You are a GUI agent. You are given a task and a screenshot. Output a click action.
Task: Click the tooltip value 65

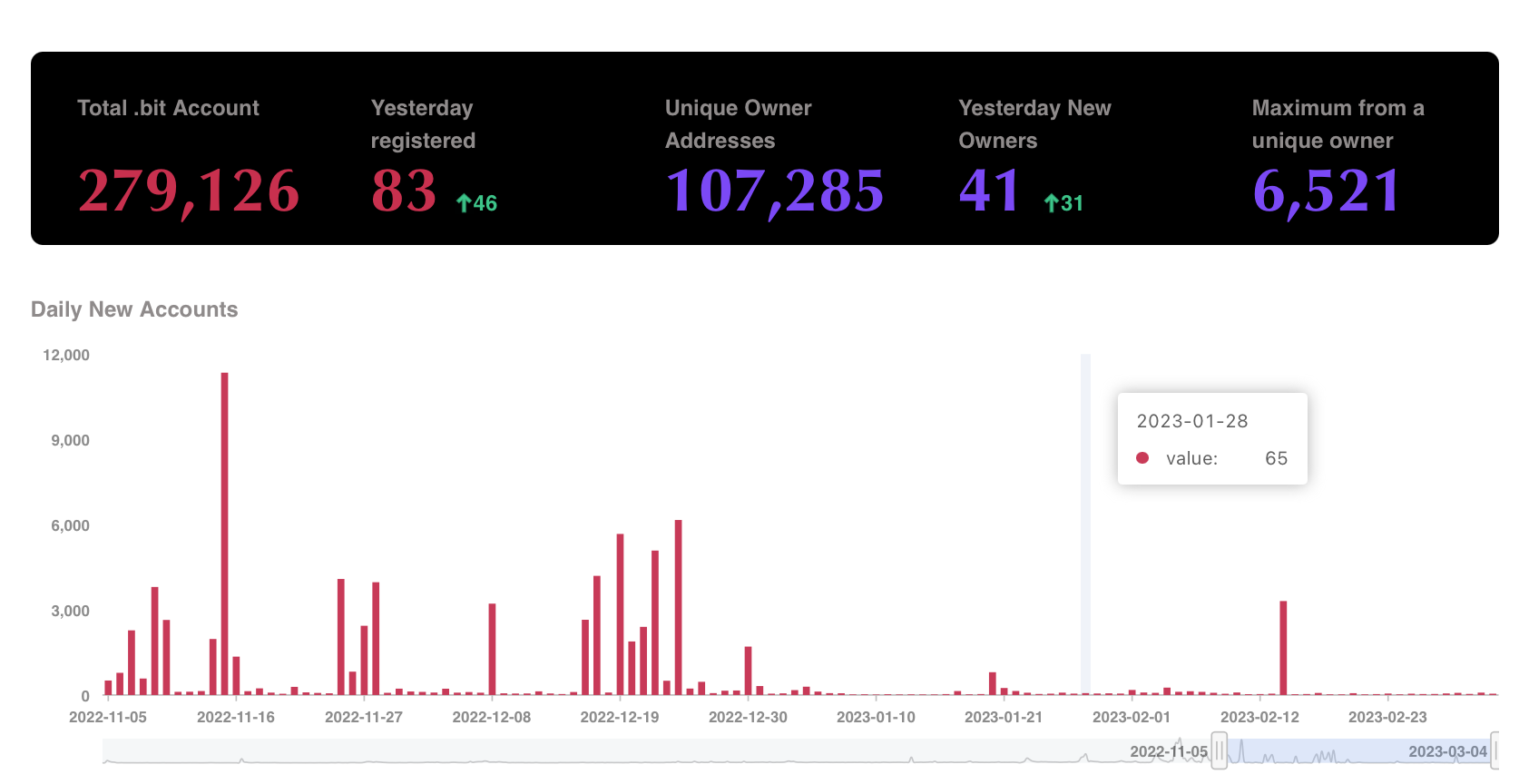point(1276,458)
